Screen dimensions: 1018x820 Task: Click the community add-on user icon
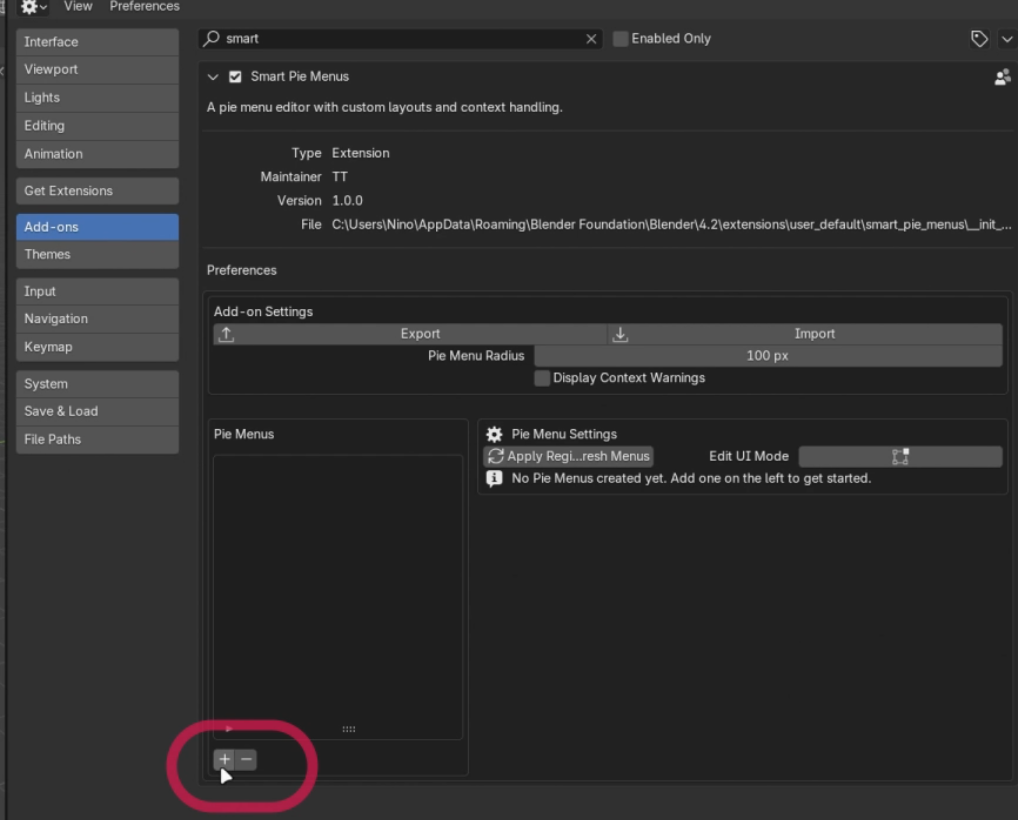(x=1002, y=77)
